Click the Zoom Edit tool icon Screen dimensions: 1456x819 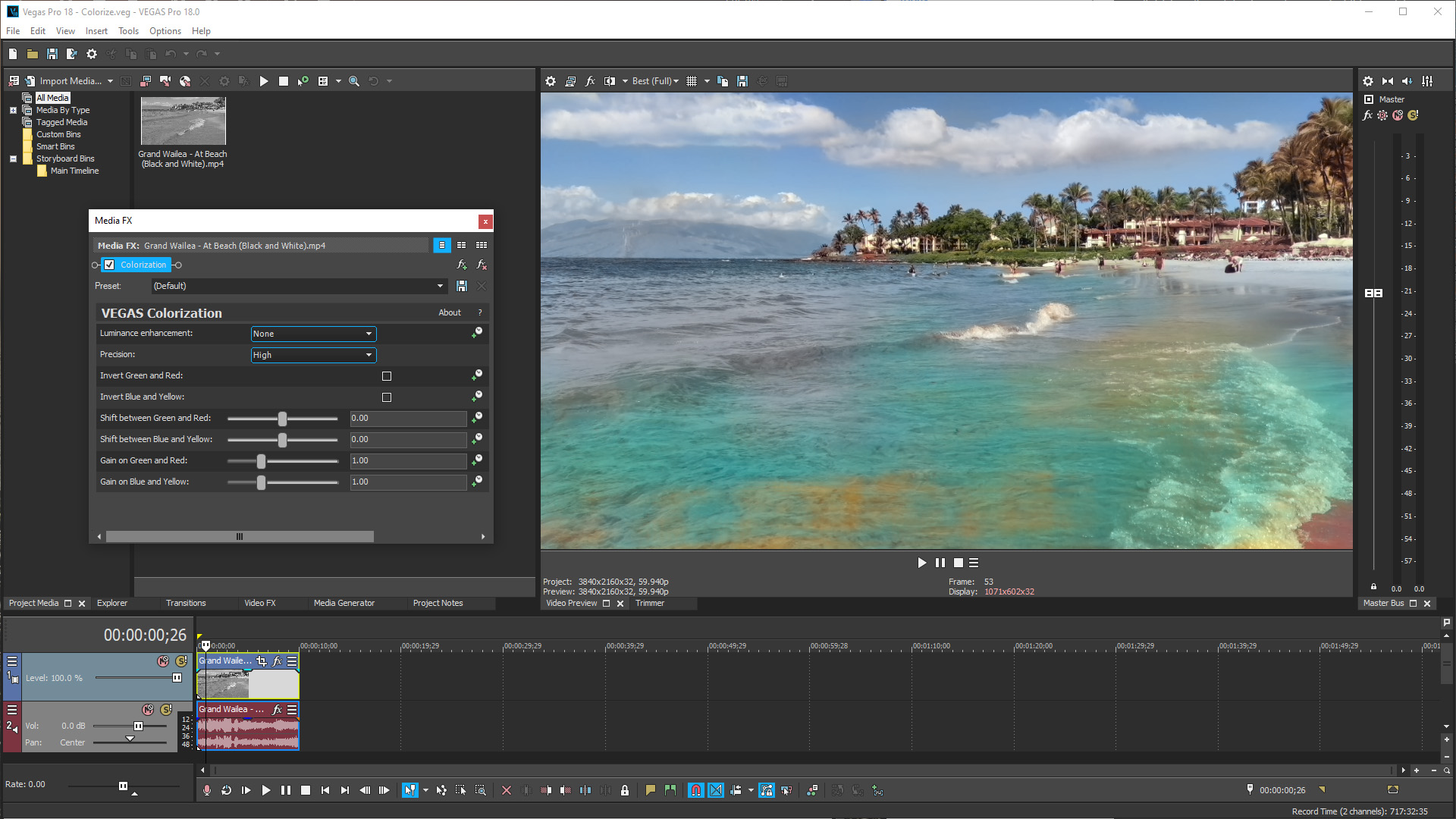481,790
